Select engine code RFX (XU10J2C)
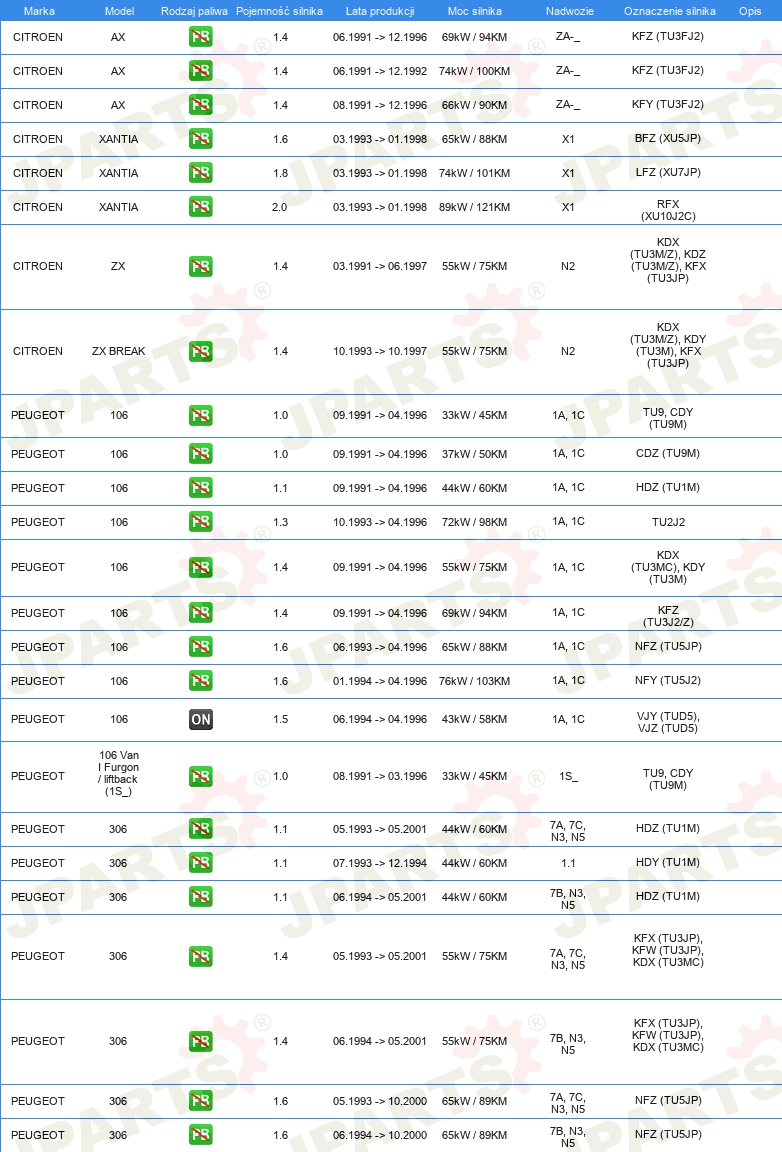 click(x=668, y=210)
